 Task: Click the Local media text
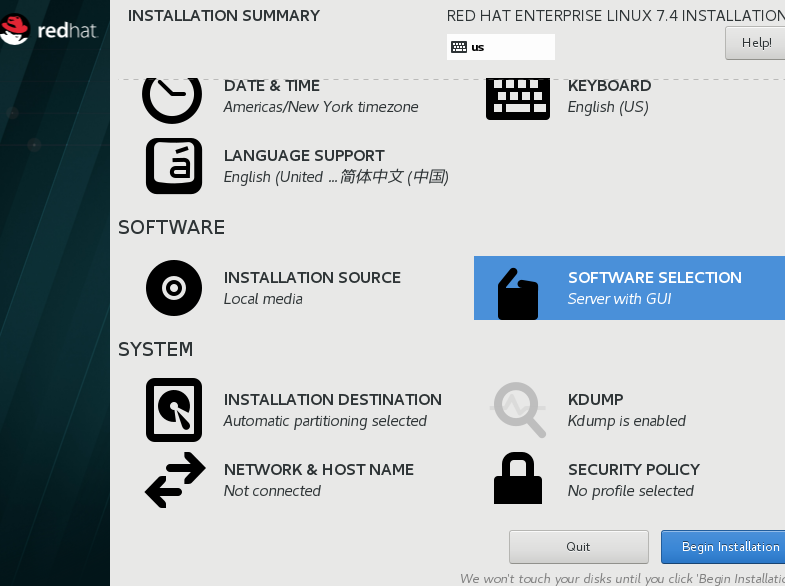(263, 299)
